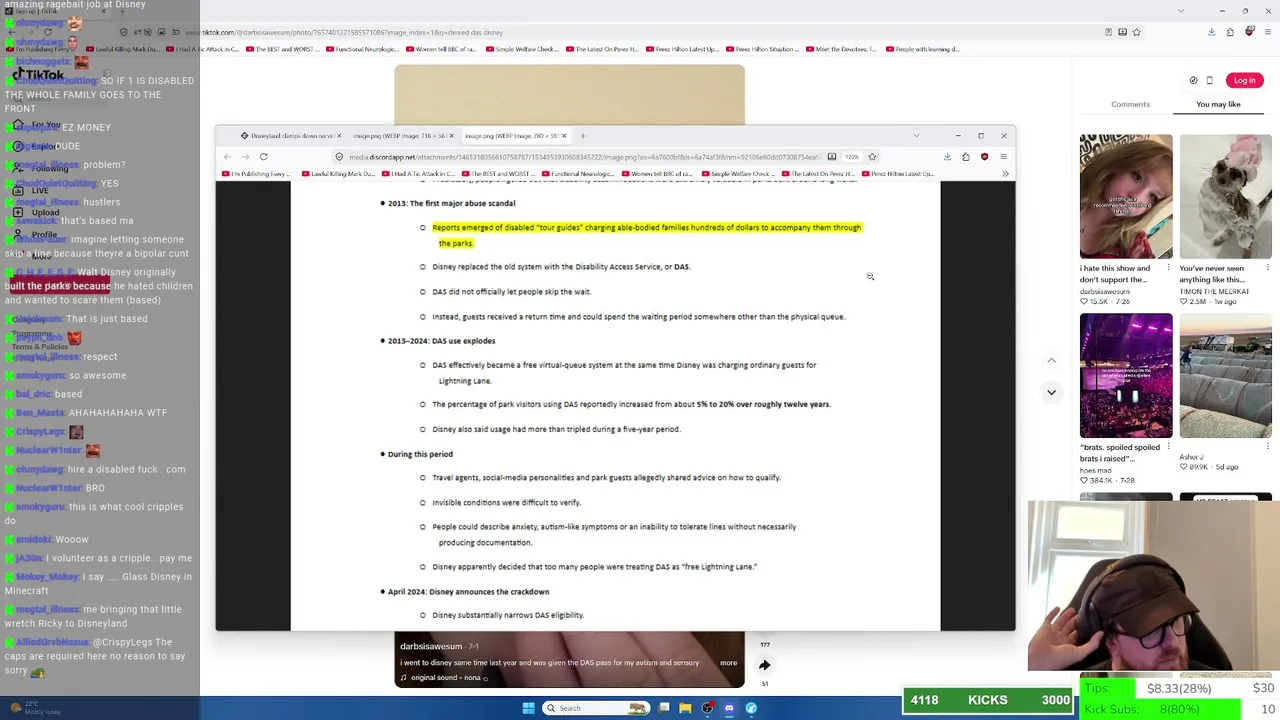This screenshot has height=720, width=1280.
Task: Click the 'original sound - nona' link
Action: pyautogui.click(x=446, y=678)
